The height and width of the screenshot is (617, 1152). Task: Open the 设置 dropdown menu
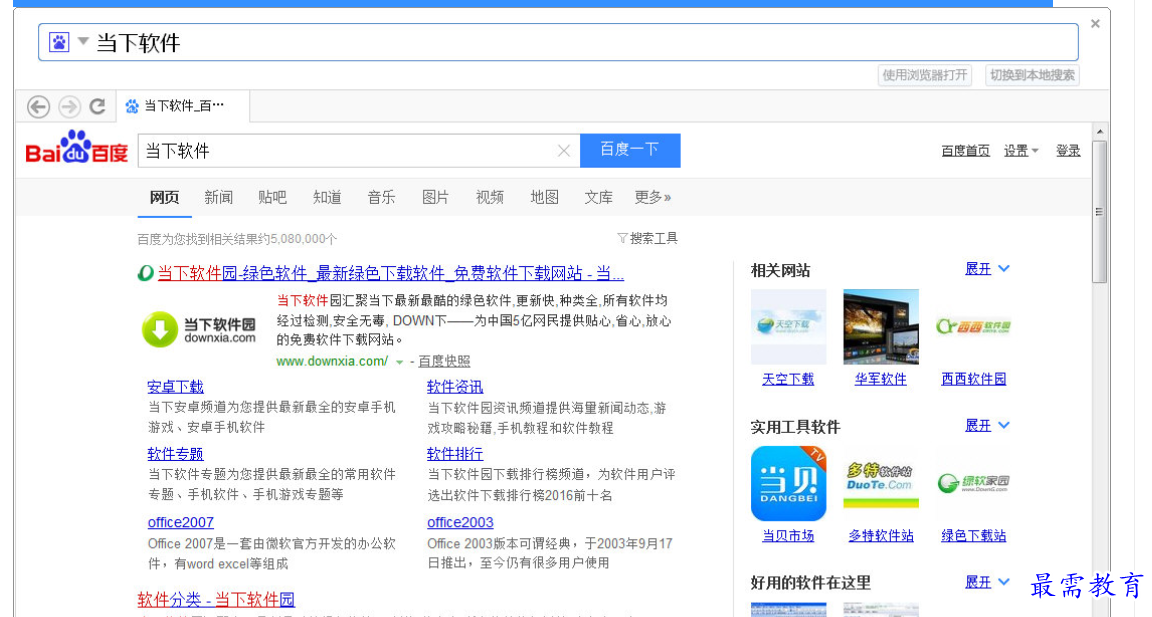pyautogui.click(x=1021, y=151)
